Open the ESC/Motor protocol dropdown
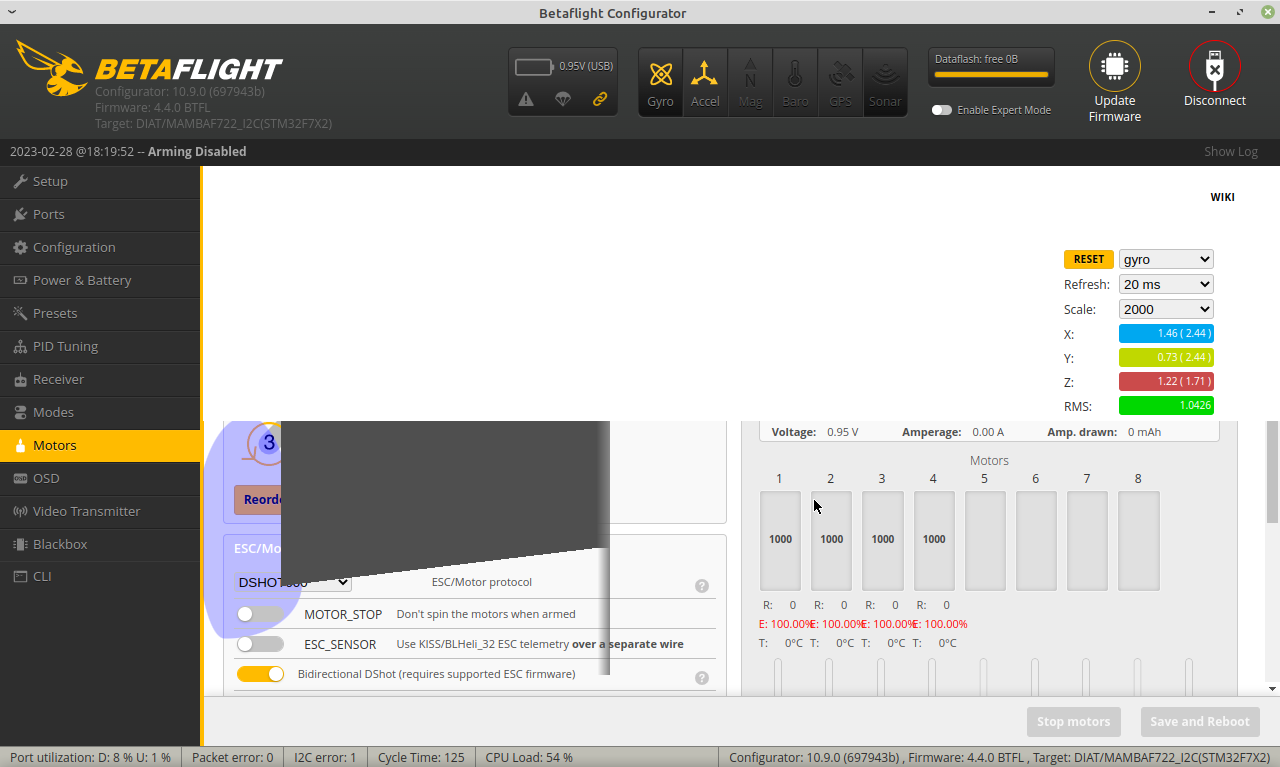This screenshot has width=1280, height=767. point(292,582)
